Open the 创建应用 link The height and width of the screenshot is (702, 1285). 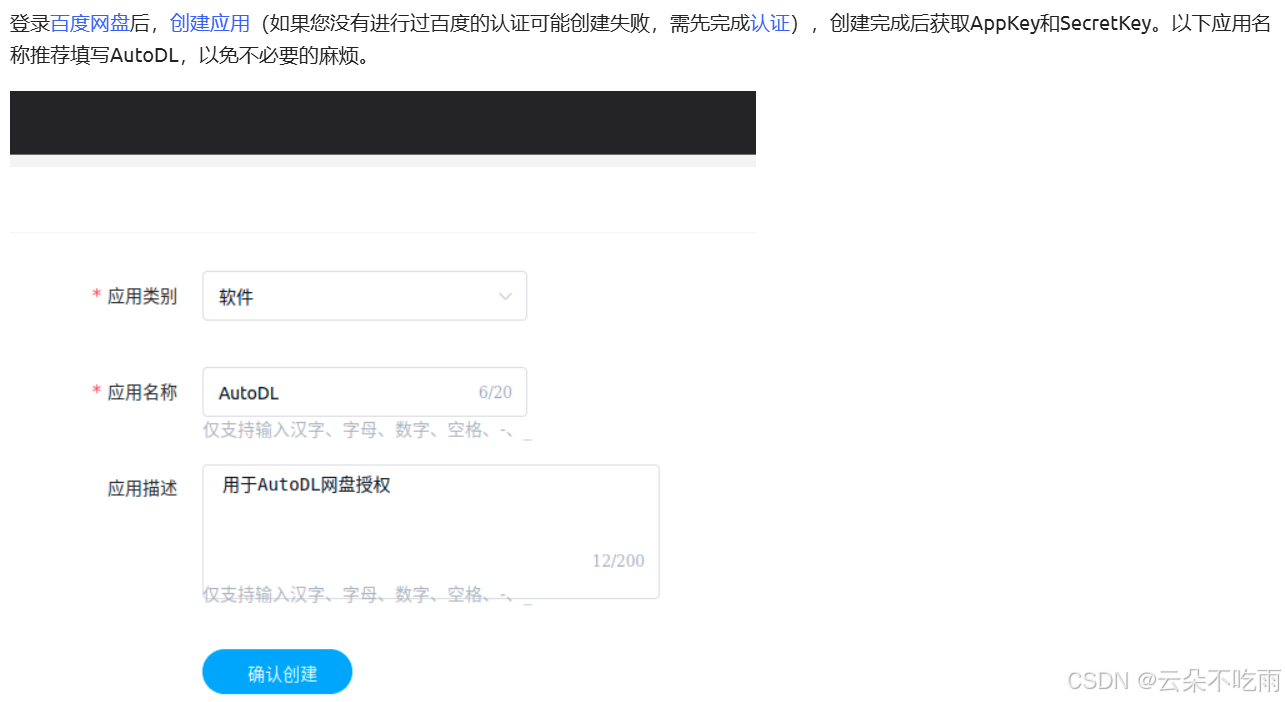click(x=210, y=24)
